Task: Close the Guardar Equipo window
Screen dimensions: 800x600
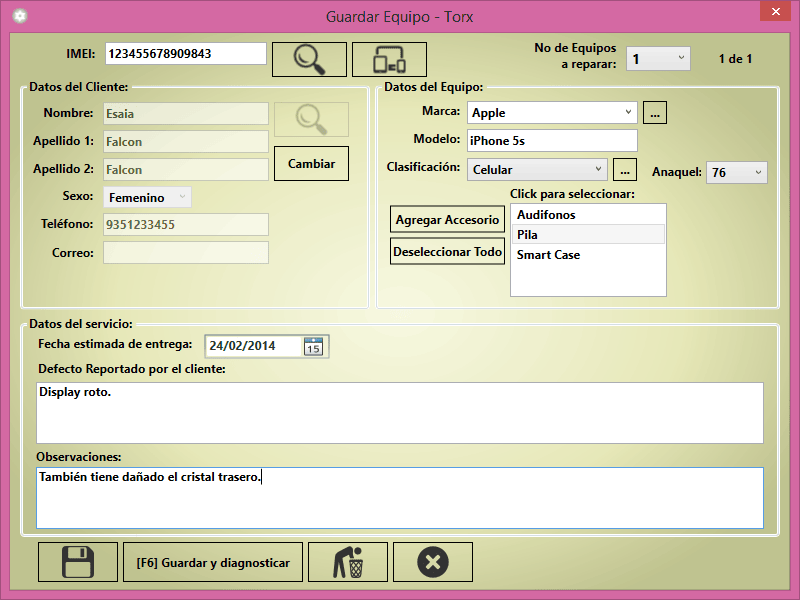Action: tap(776, 11)
